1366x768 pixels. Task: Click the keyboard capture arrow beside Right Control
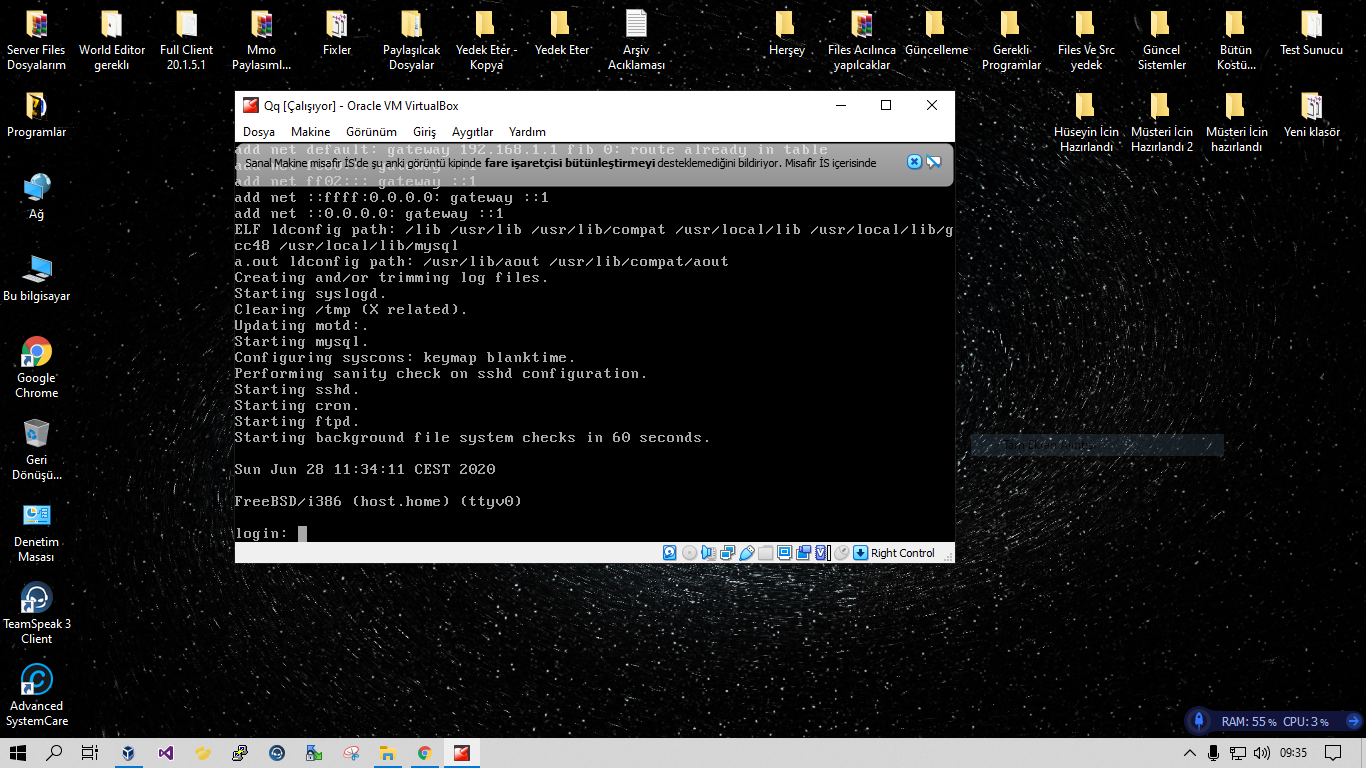(860, 552)
